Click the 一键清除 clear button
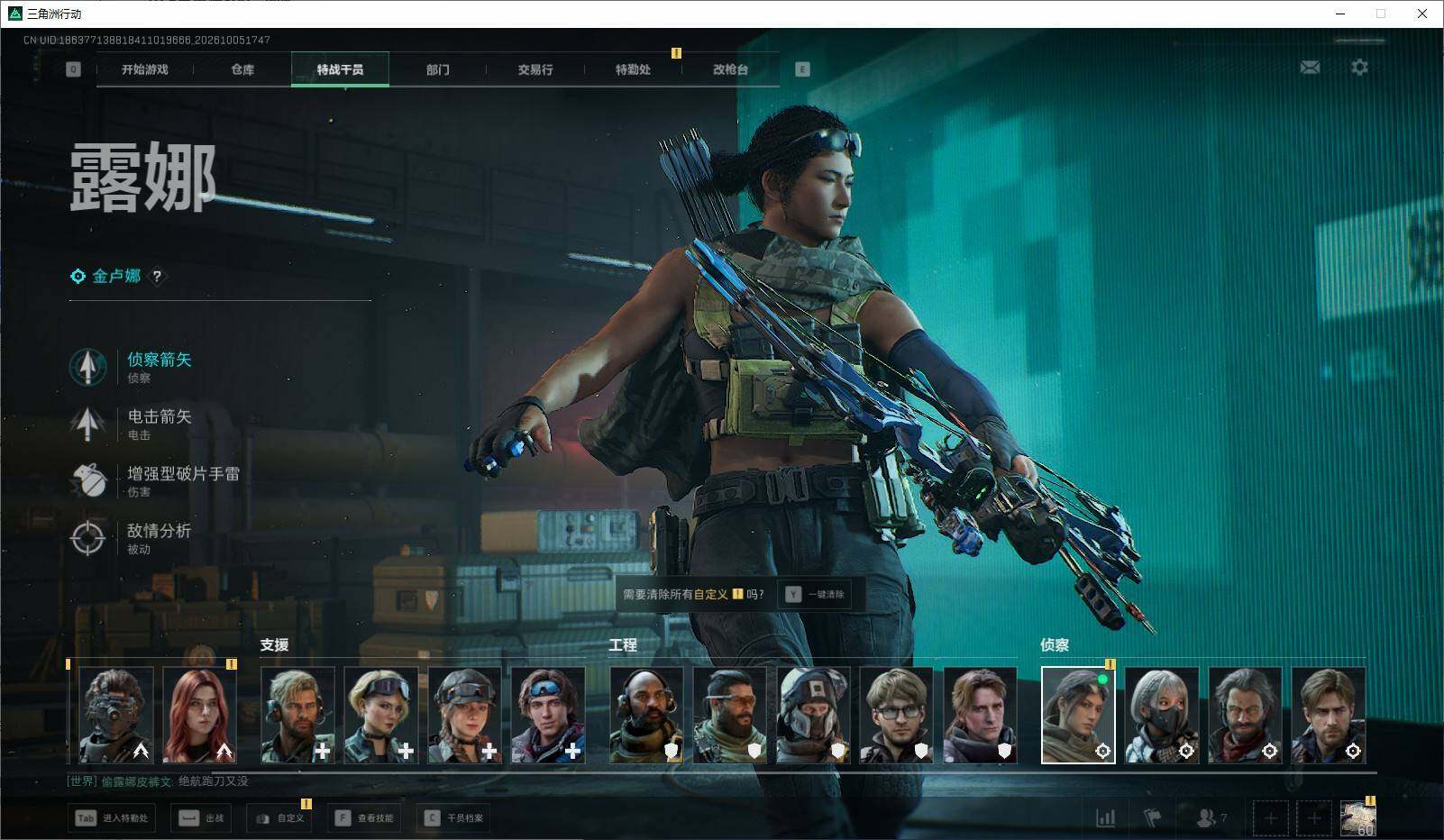This screenshot has height=840, width=1444. coord(815,595)
